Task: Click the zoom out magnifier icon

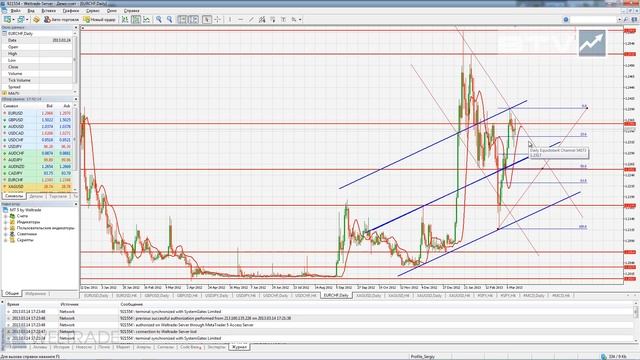Action: tap(169, 19)
